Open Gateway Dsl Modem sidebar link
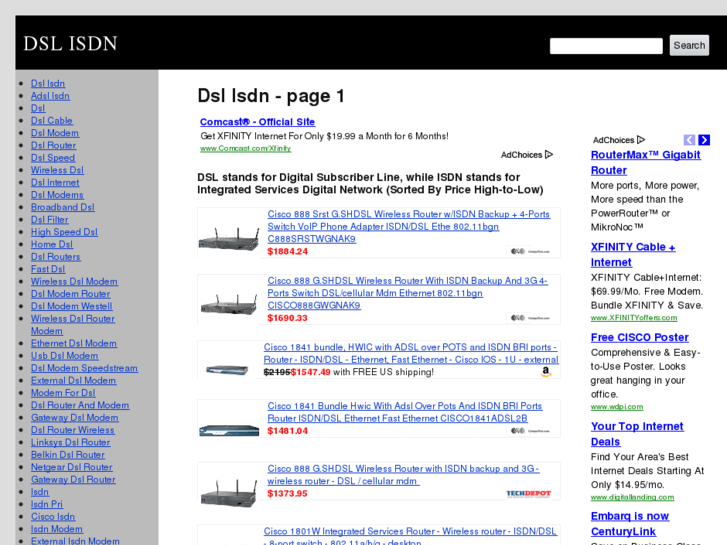Image resolution: width=727 pixels, height=545 pixels. click(74, 418)
